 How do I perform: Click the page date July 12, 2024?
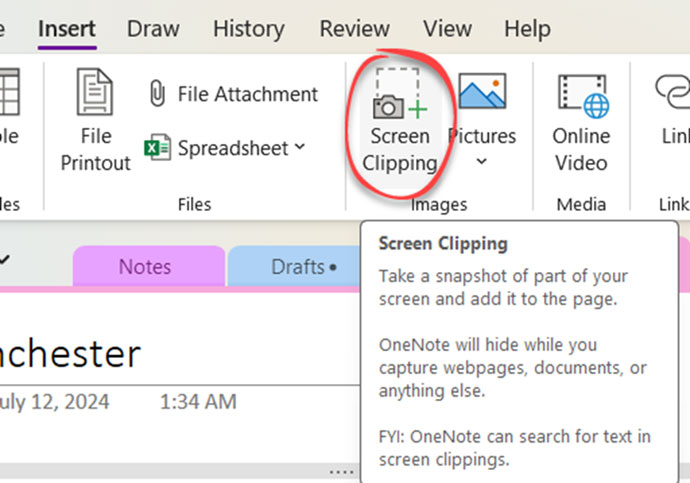coord(55,403)
